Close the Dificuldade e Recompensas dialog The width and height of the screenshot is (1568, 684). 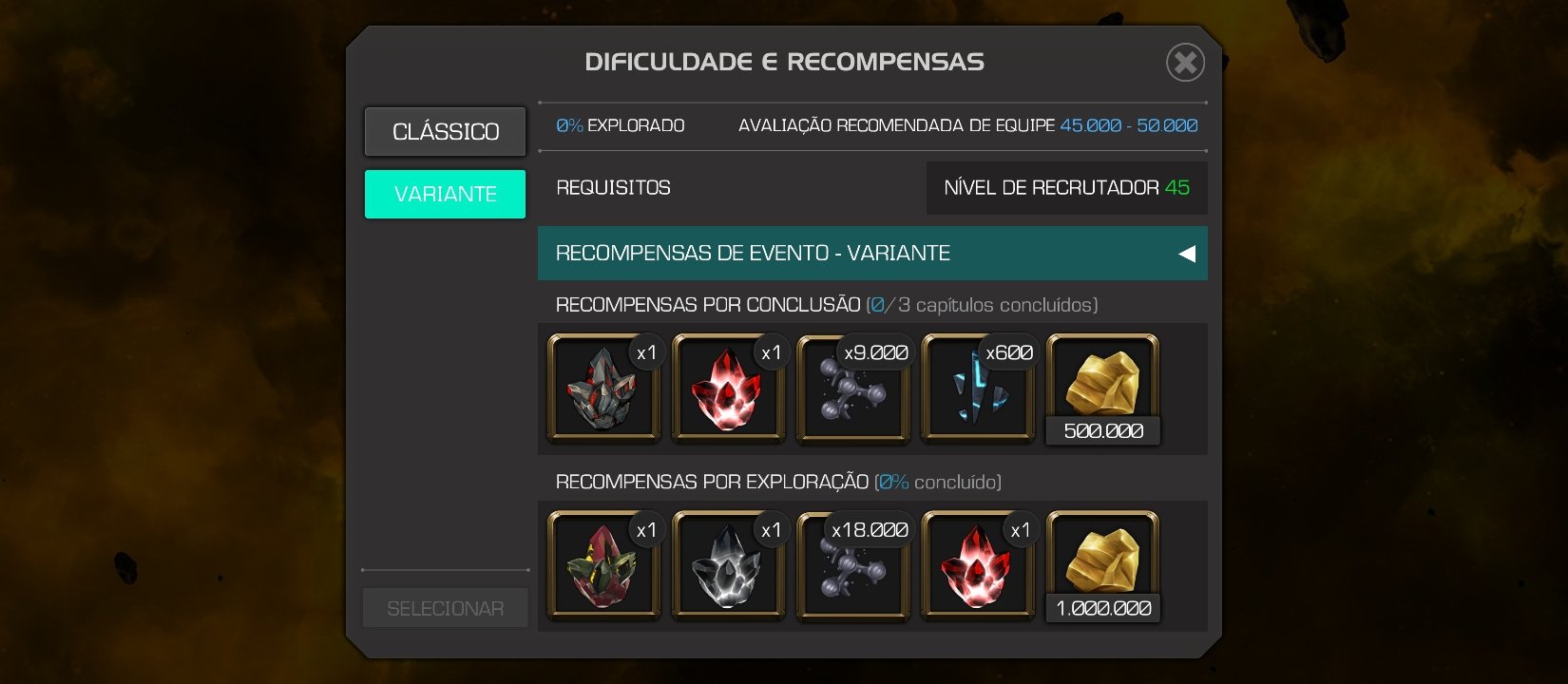[x=1185, y=63]
